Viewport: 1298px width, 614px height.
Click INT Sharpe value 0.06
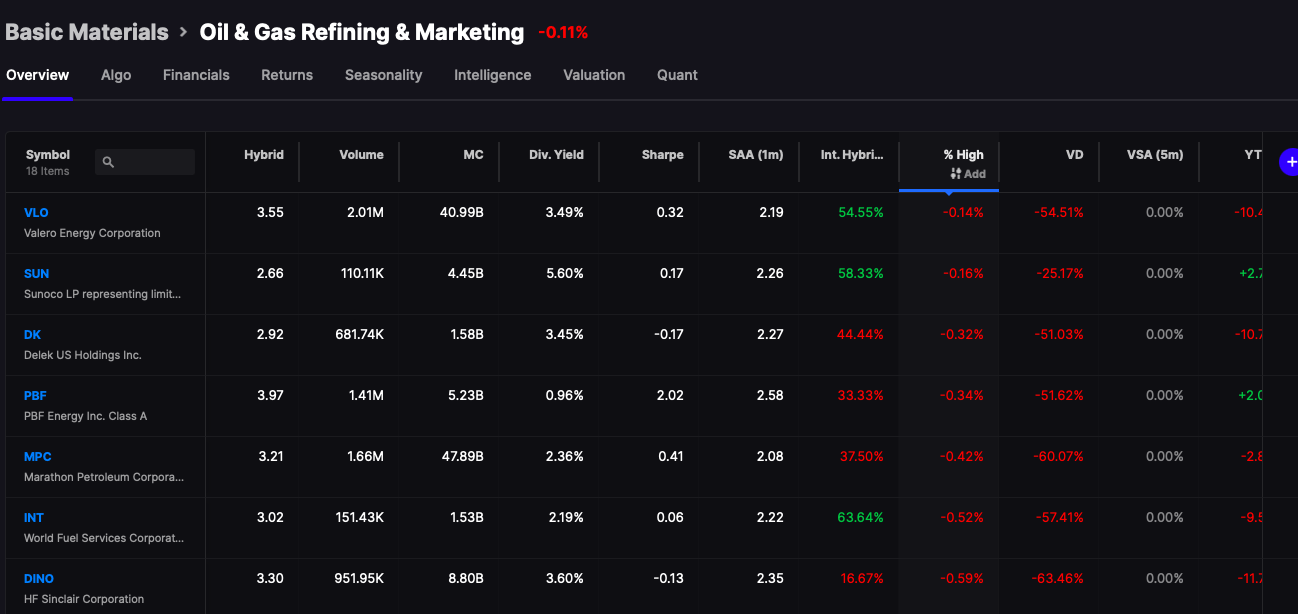tap(671, 518)
